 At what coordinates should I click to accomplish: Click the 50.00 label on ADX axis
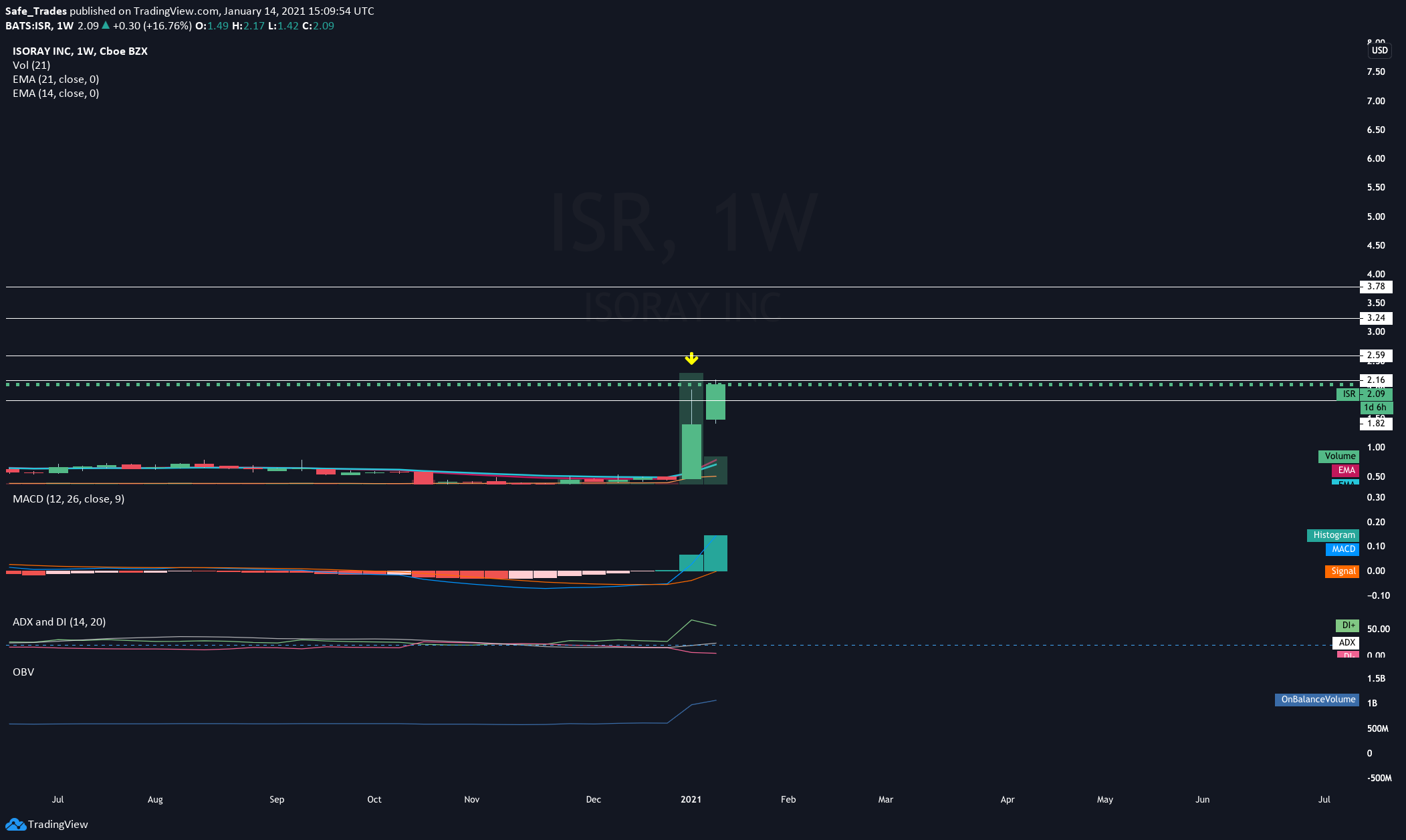1379,629
